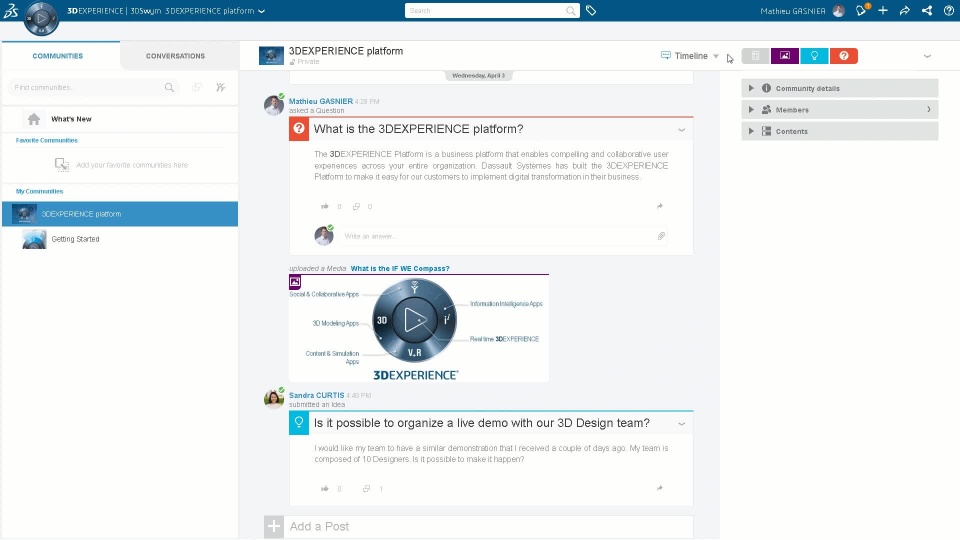Open 'What is the IF WE Compass?' link
Viewport: 960px width, 540px height.
tap(400, 268)
